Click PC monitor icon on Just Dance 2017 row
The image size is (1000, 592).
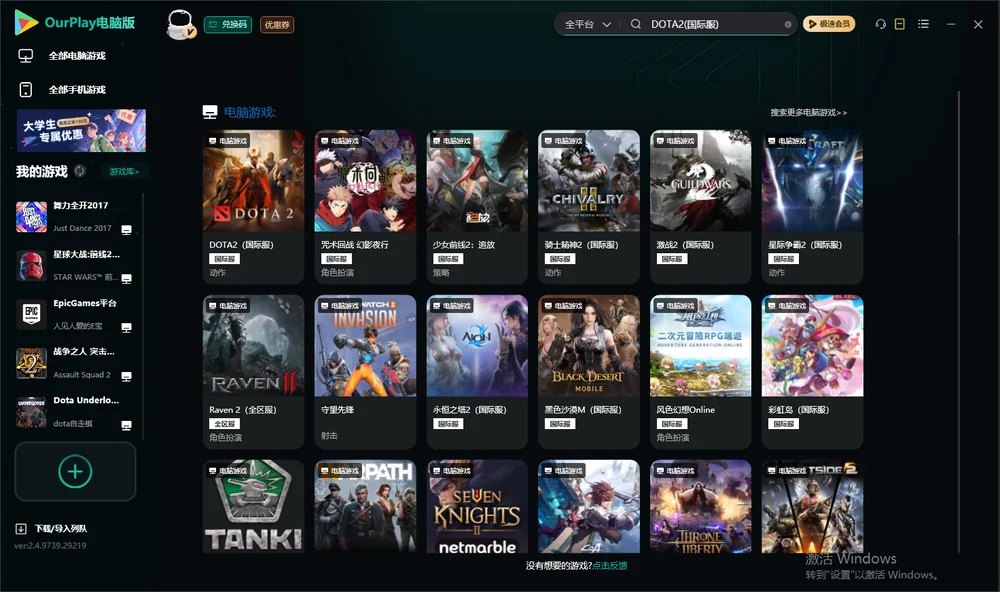tap(126, 230)
